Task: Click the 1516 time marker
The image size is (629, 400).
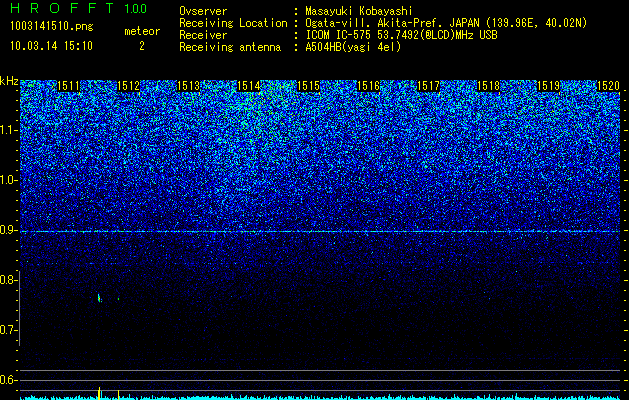Action: (368, 86)
